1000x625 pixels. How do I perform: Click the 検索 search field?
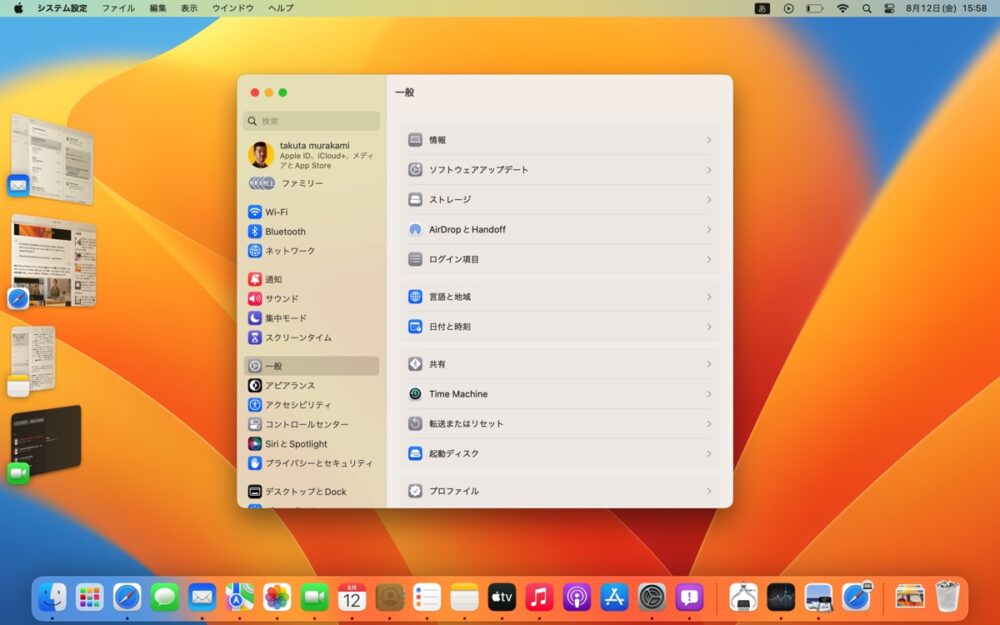[x=312, y=121]
